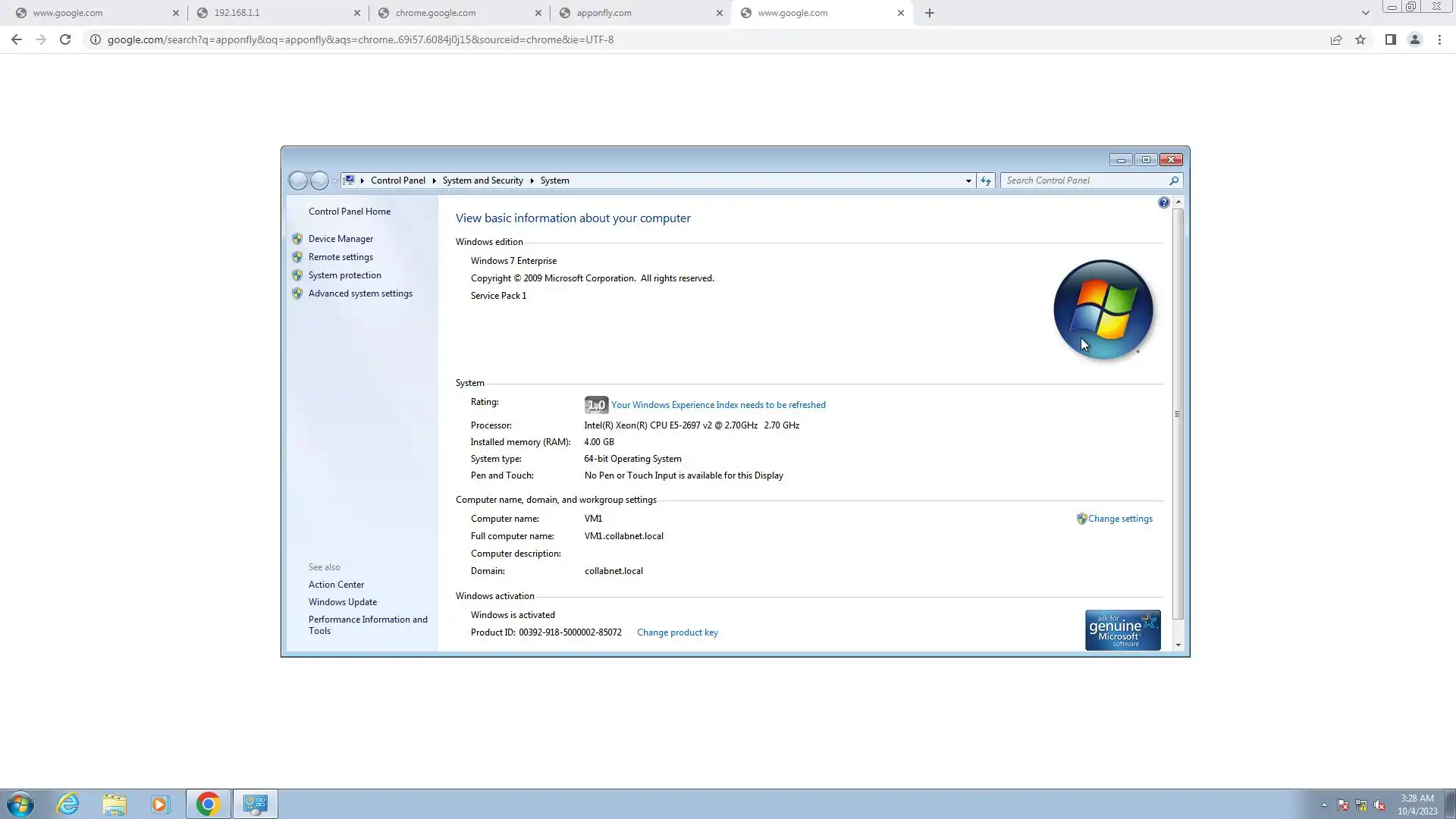This screenshot has height=819, width=1456.
Task: Open Windows Media Player from taskbar
Action: pos(160,804)
